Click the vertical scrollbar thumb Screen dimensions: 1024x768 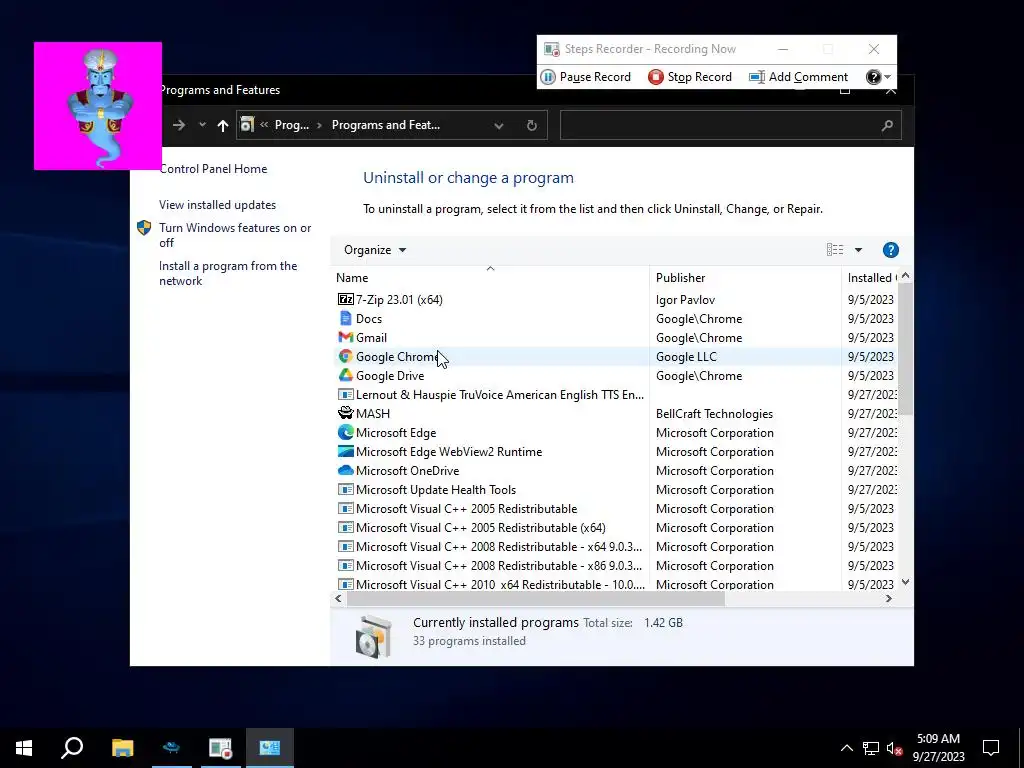click(x=905, y=349)
